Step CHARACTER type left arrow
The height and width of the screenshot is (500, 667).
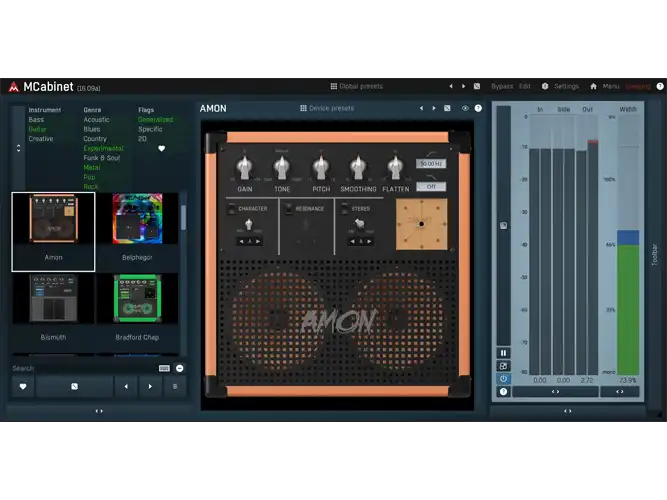pos(241,241)
